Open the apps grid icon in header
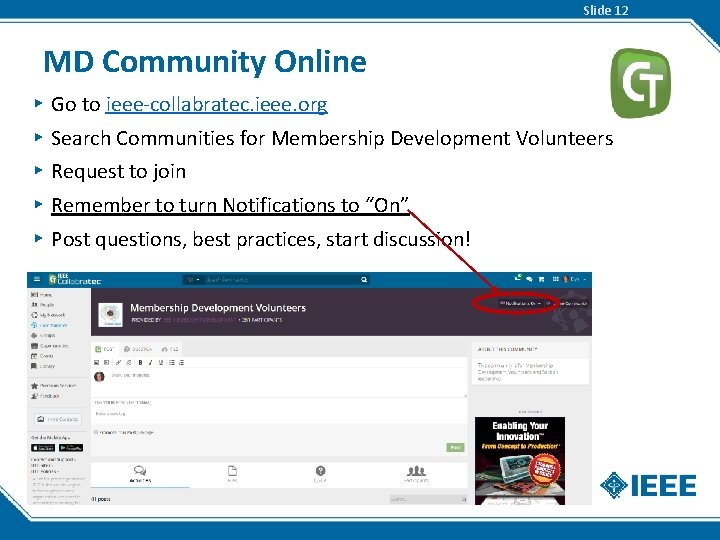 [x=556, y=279]
